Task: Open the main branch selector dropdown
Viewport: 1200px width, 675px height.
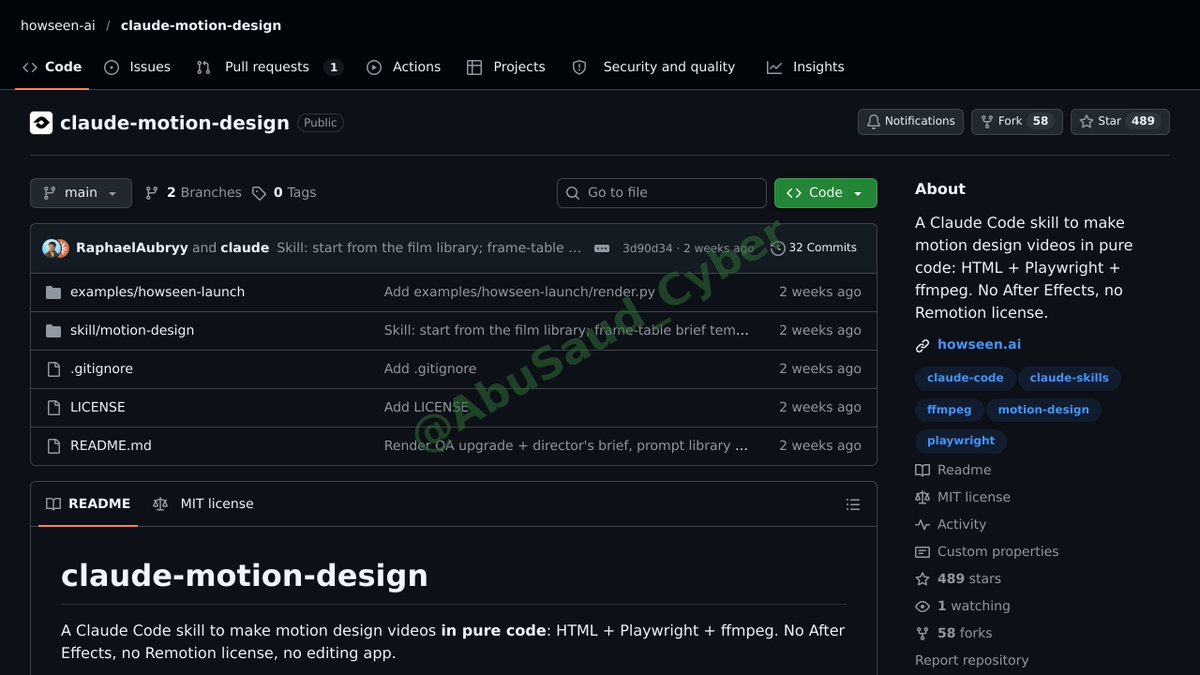Action: coord(81,193)
